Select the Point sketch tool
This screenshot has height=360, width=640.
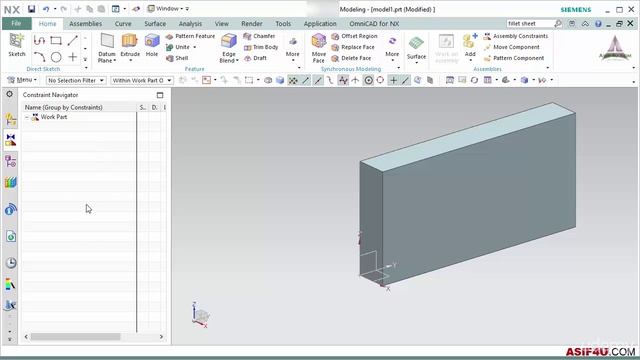coord(73,57)
